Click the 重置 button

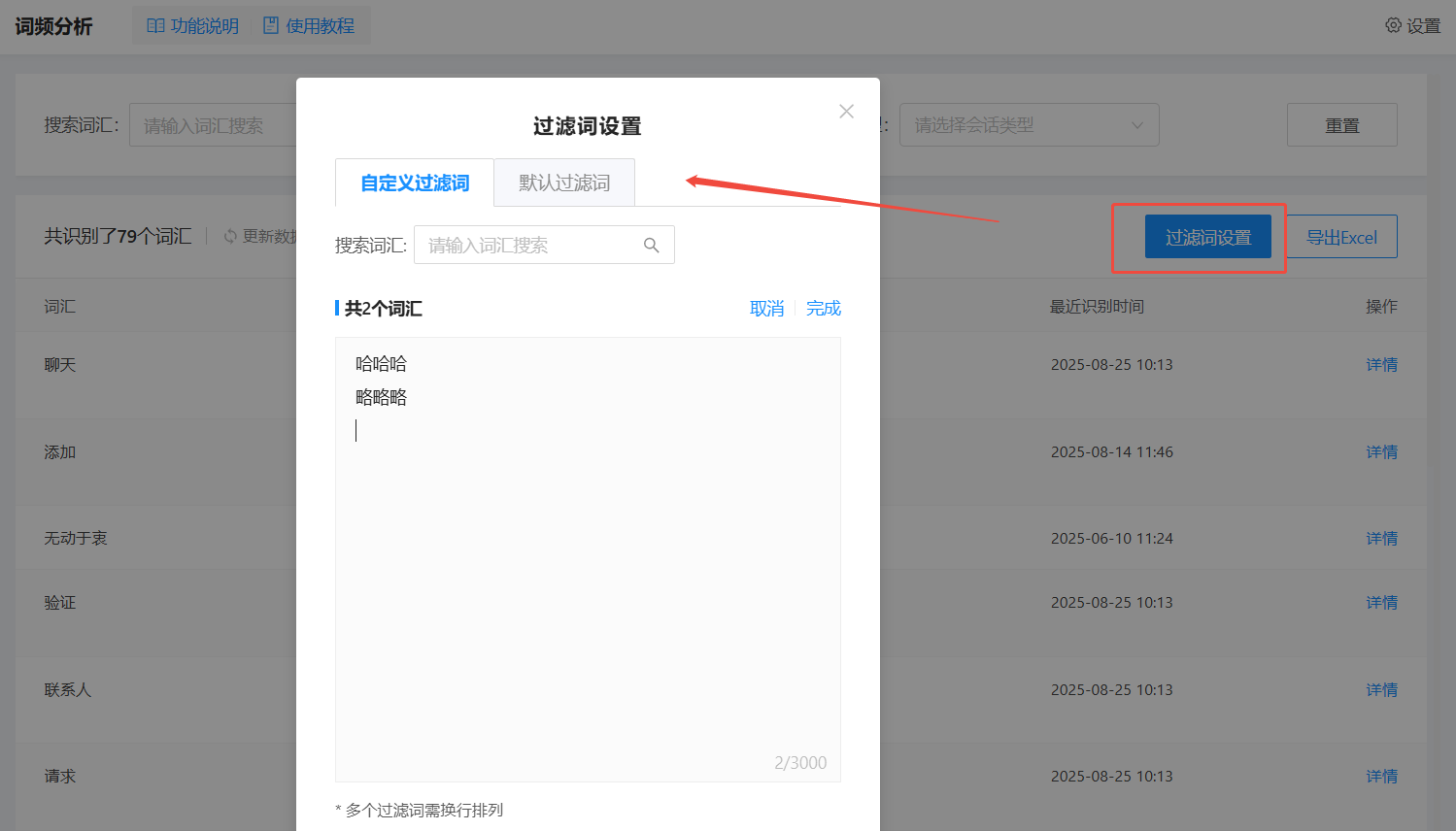coord(1341,125)
